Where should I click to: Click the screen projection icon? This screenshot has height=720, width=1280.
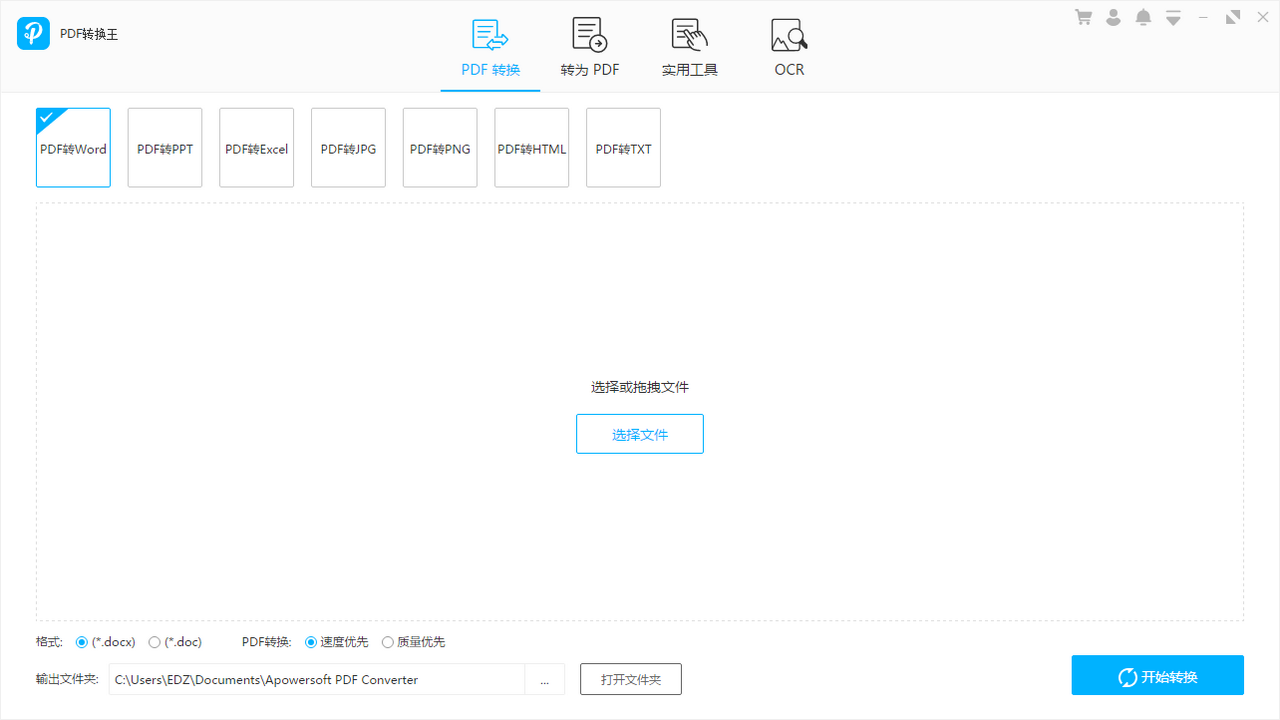click(1232, 17)
